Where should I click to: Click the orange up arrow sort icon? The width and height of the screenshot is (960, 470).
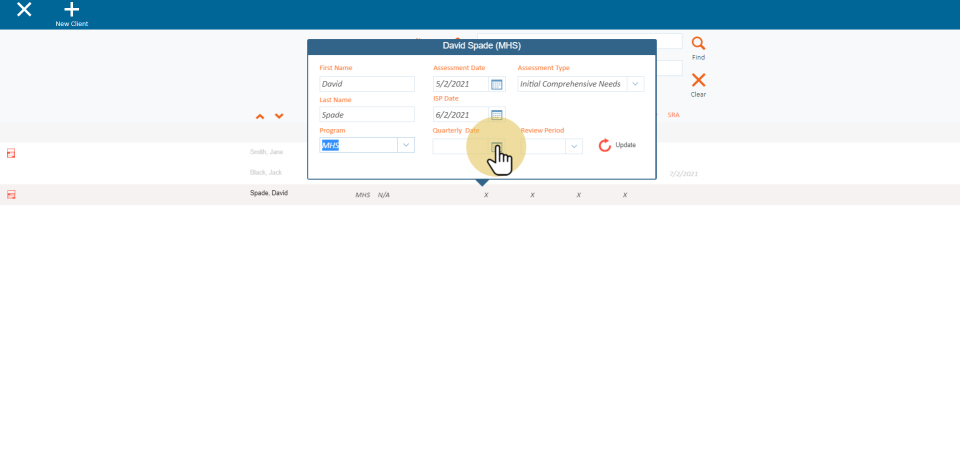[260, 117]
